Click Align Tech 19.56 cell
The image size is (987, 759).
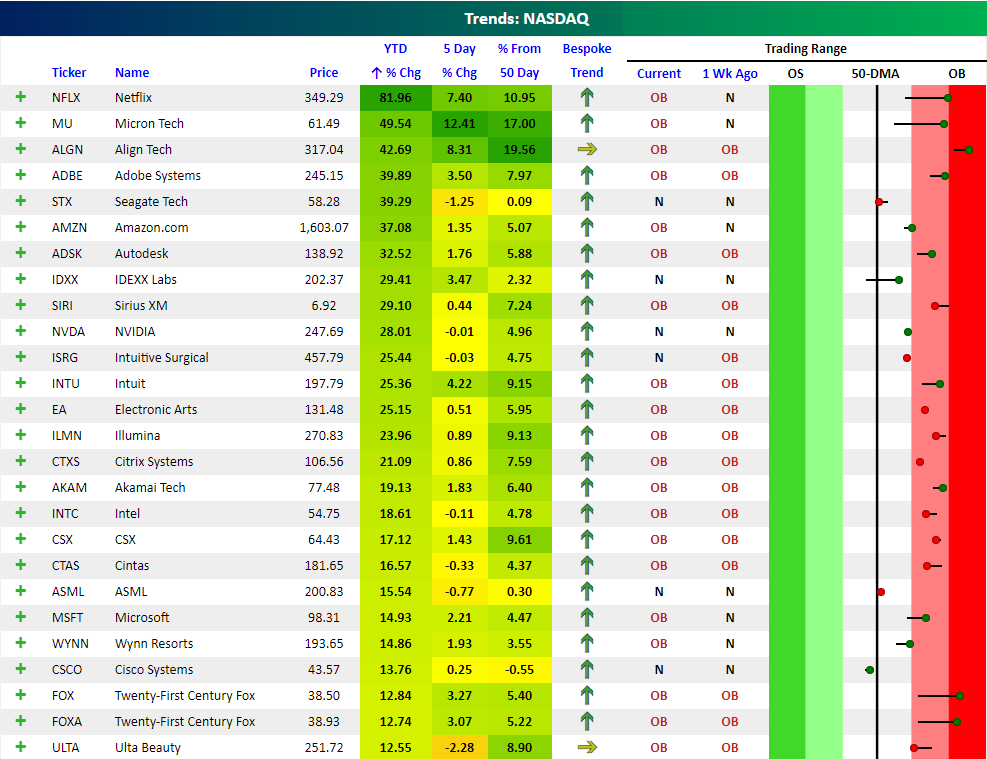coord(519,149)
